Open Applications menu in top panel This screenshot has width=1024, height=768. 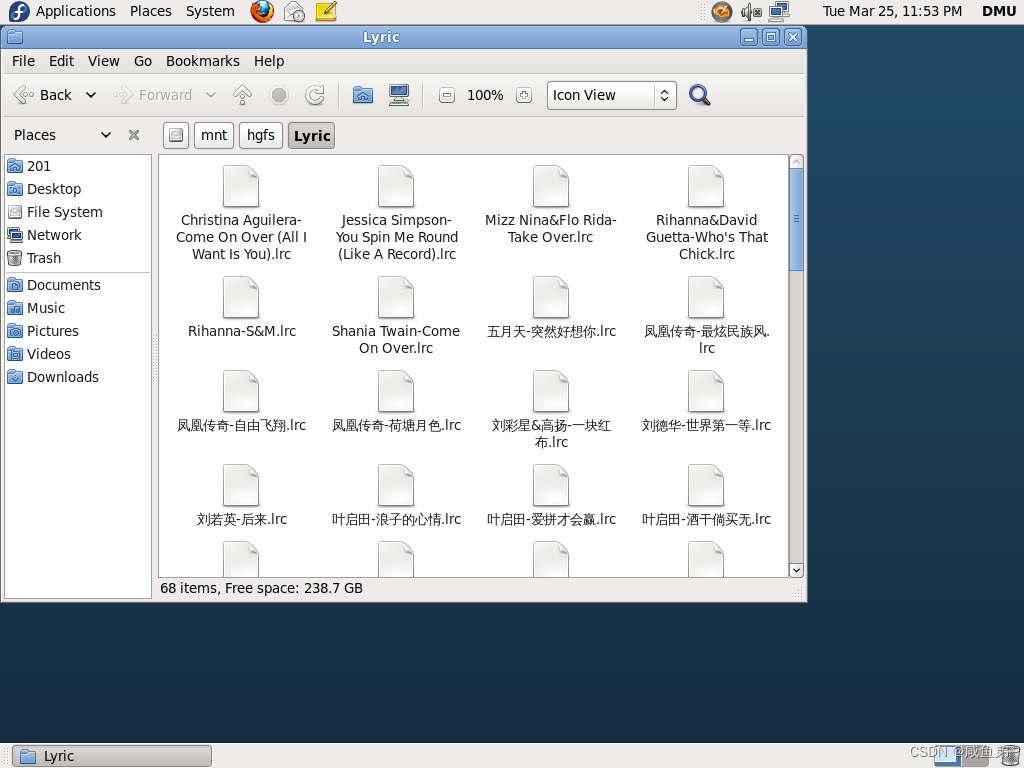pyautogui.click(x=63, y=11)
